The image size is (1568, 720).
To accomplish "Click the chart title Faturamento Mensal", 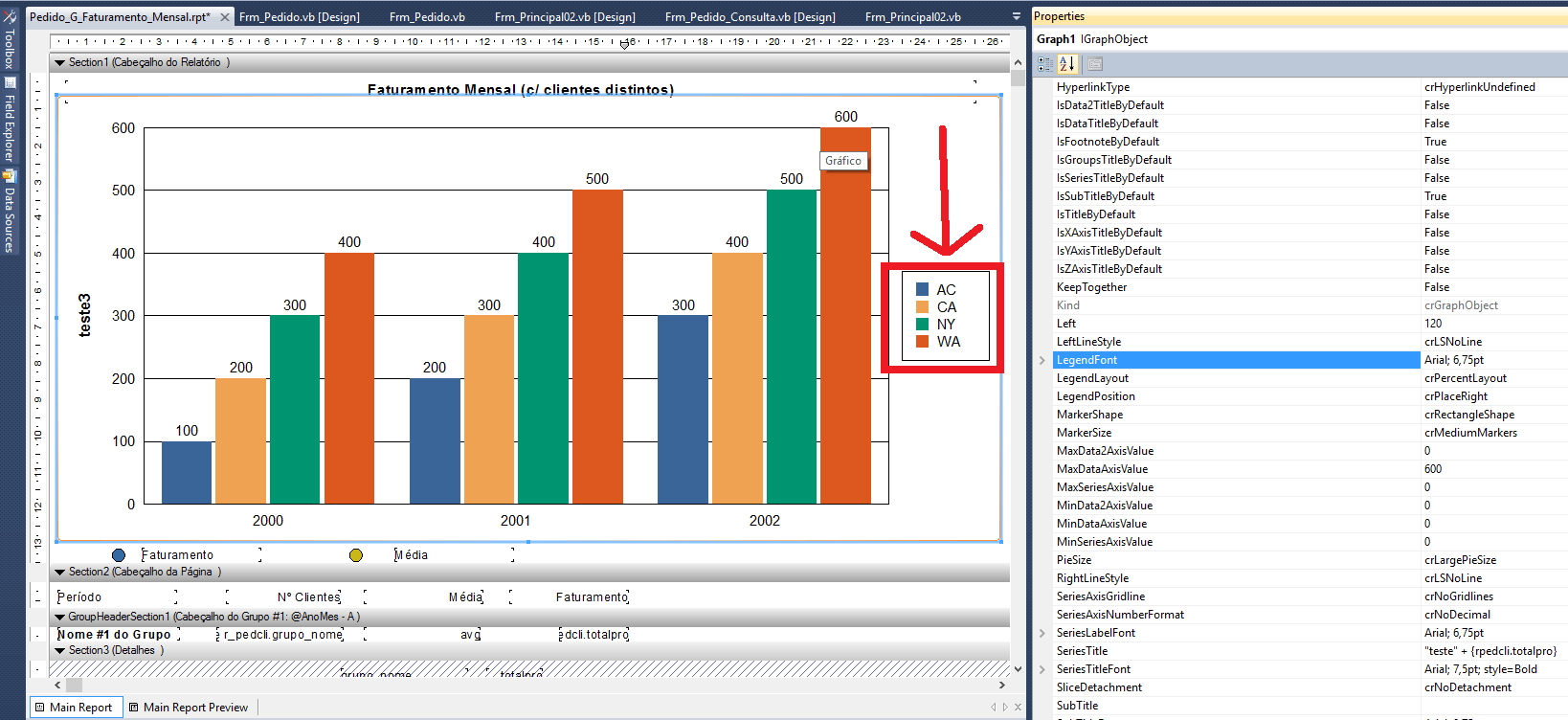I will pos(521,90).
